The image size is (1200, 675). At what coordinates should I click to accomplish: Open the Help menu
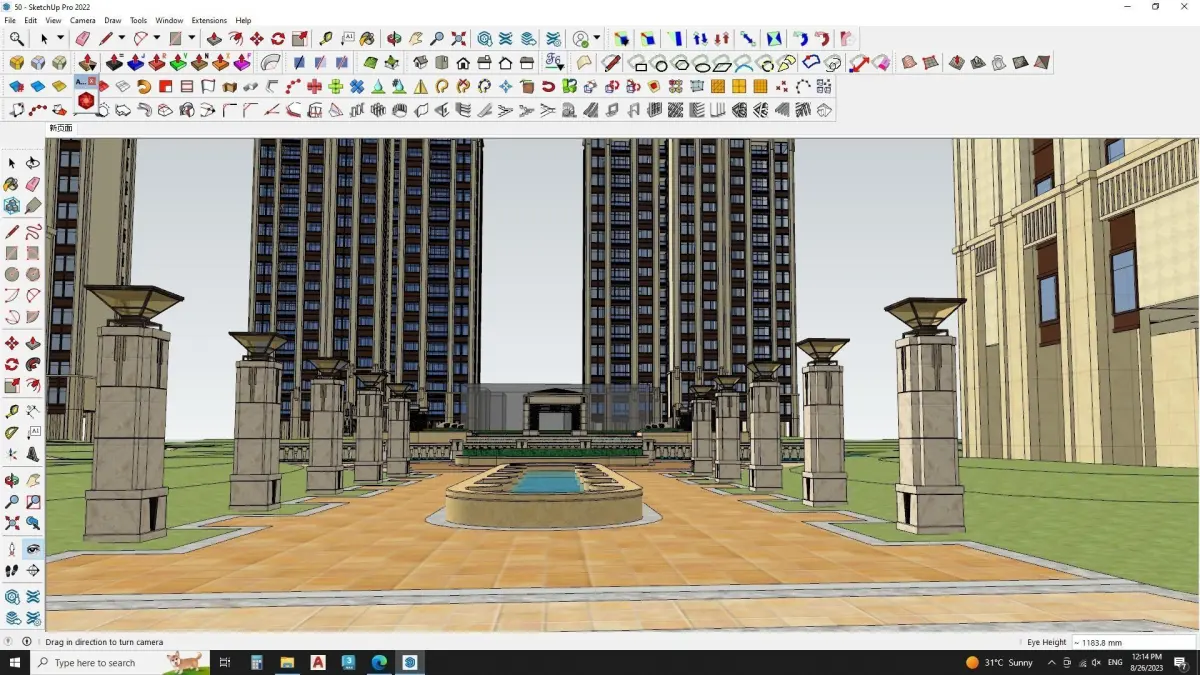click(x=243, y=20)
